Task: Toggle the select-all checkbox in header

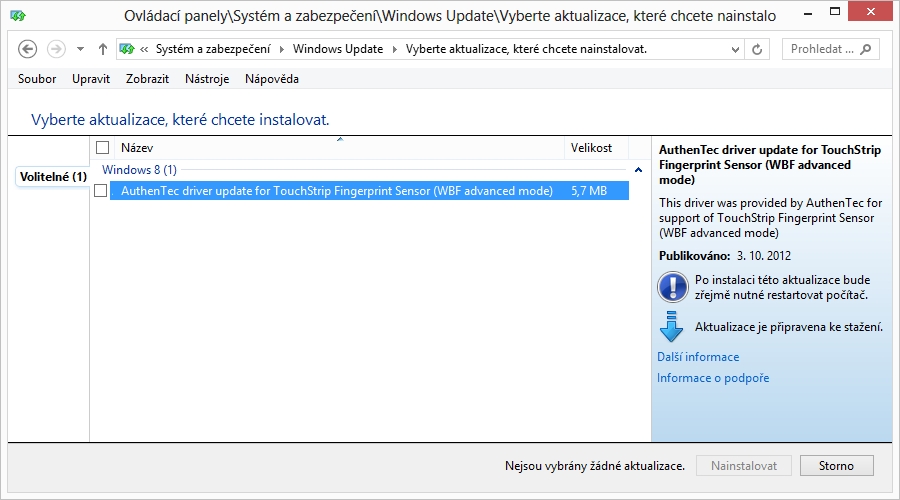Action: pyautogui.click(x=103, y=148)
